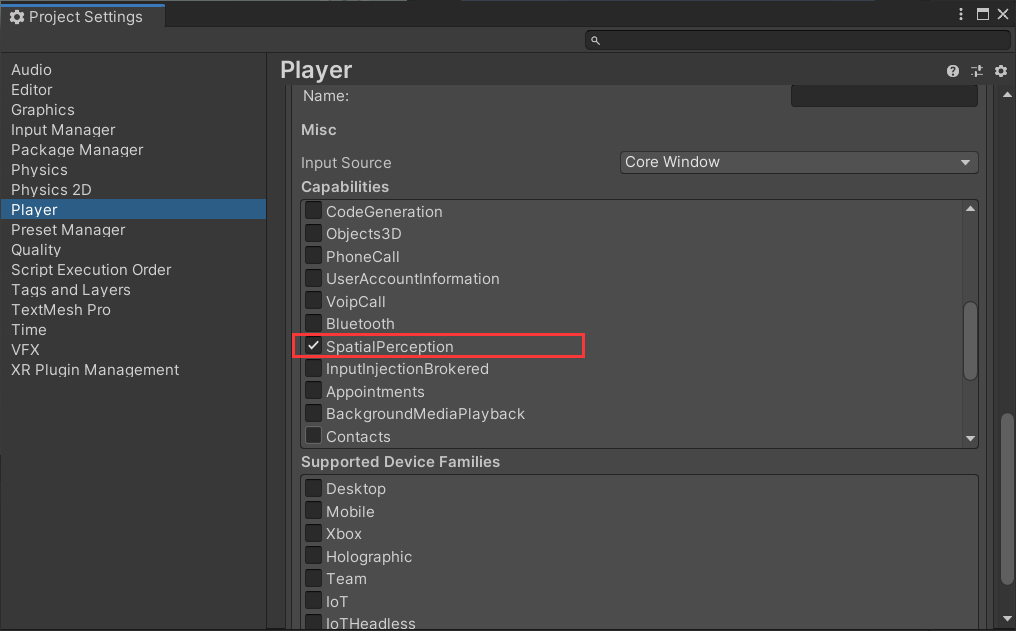Screen dimensions: 1016x631
Task: Open the Graphics settings category
Action: (43, 110)
